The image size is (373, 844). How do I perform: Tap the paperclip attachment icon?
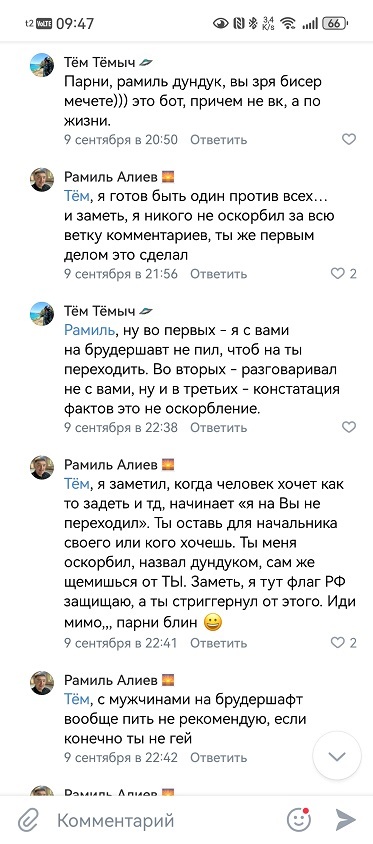click(27, 820)
